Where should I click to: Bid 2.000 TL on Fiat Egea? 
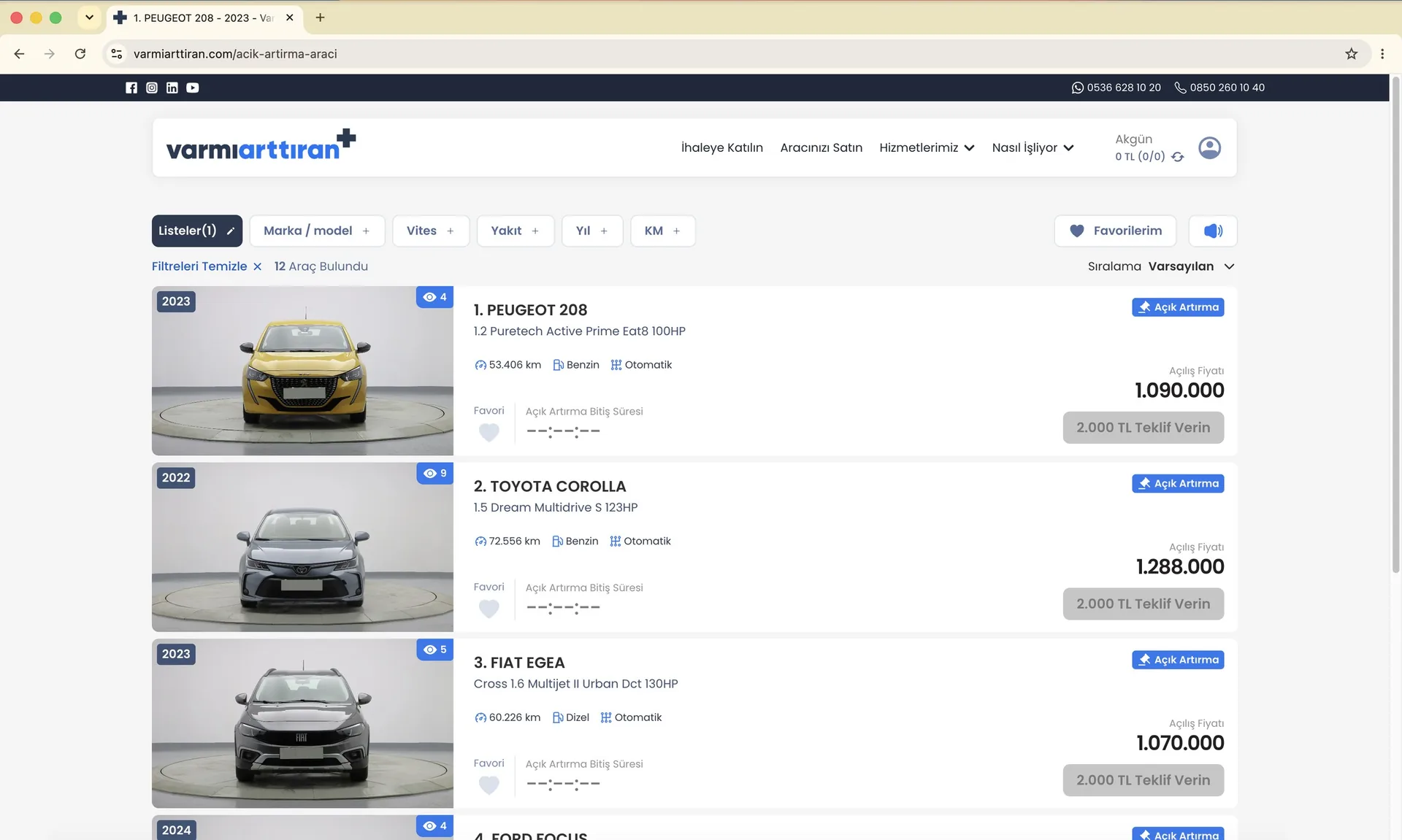pyautogui.click(x=1143, y=780)
